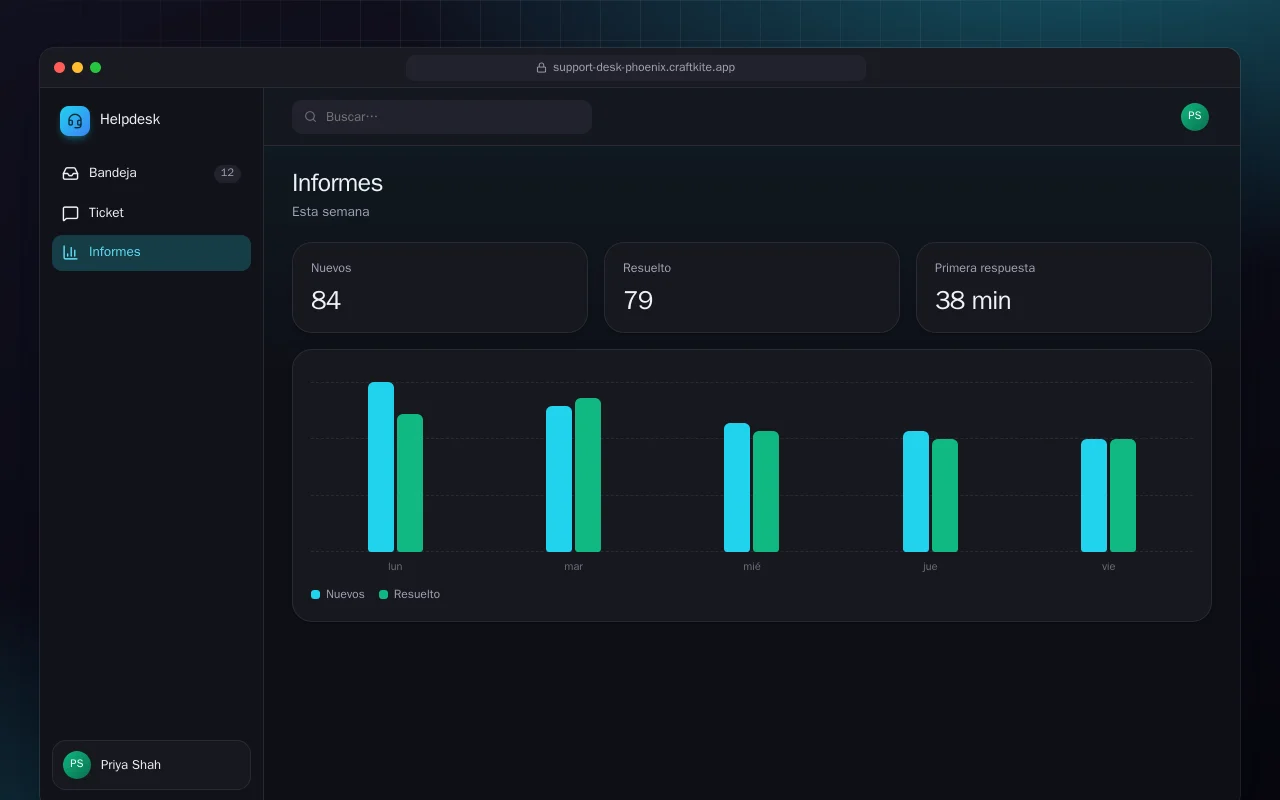The image size is (1280, 800).
Task: Click the Helpdesk app name text
Action: (x=130, y=120)
